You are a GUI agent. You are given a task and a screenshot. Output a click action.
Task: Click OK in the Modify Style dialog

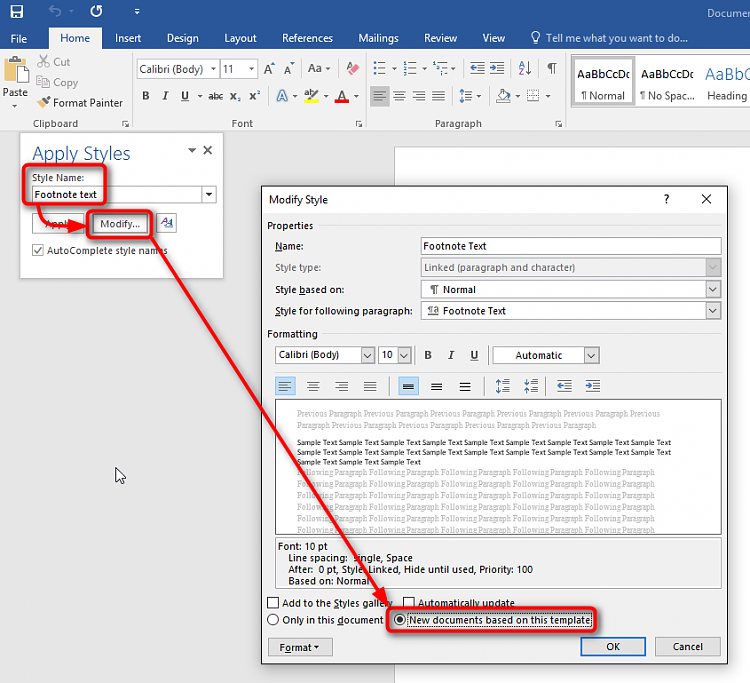pos(613,647)
